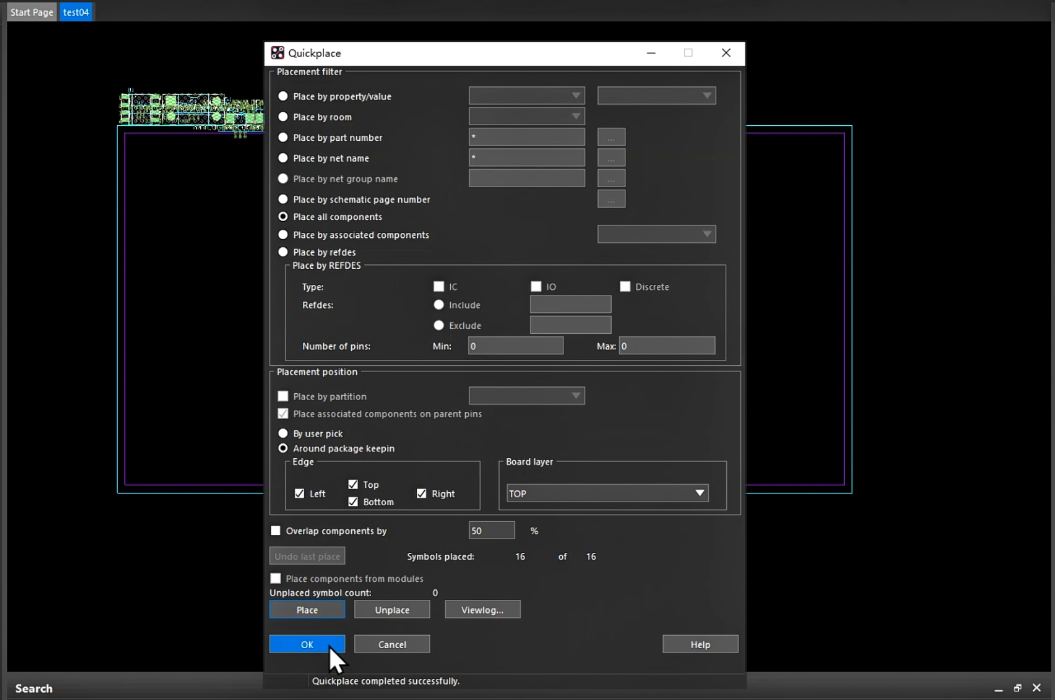Uncheck the Top edge checkbox
Viewport: 1055px width, 700px height.
pyautogui.click(x=353, y=485)
